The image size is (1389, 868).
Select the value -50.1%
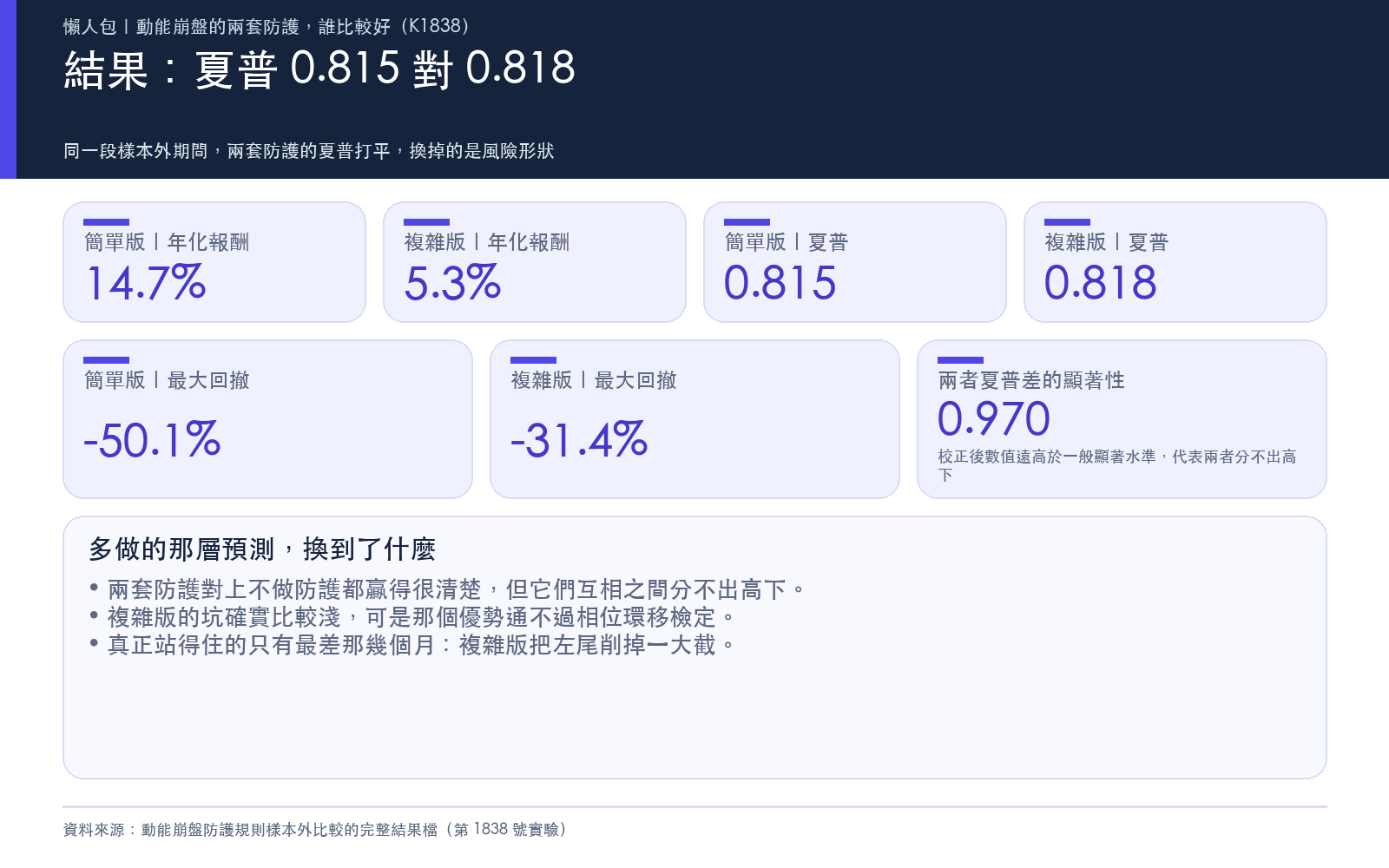click(x=153, y=440)
